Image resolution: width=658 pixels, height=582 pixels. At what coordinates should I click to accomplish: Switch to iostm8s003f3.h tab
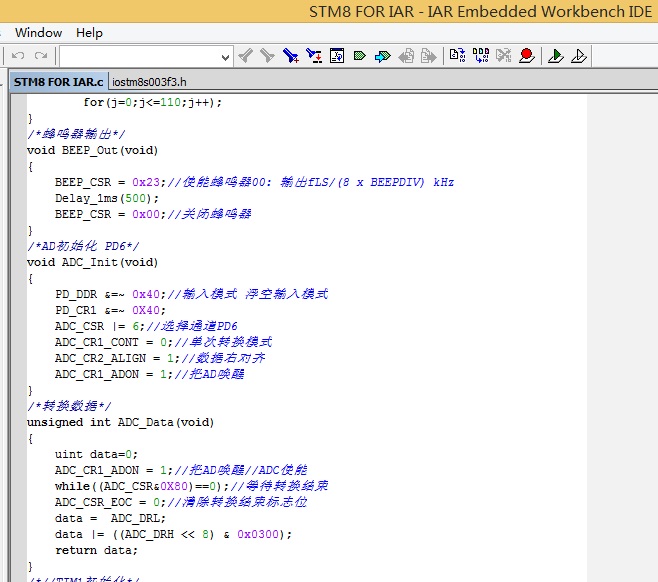point(149,82)
